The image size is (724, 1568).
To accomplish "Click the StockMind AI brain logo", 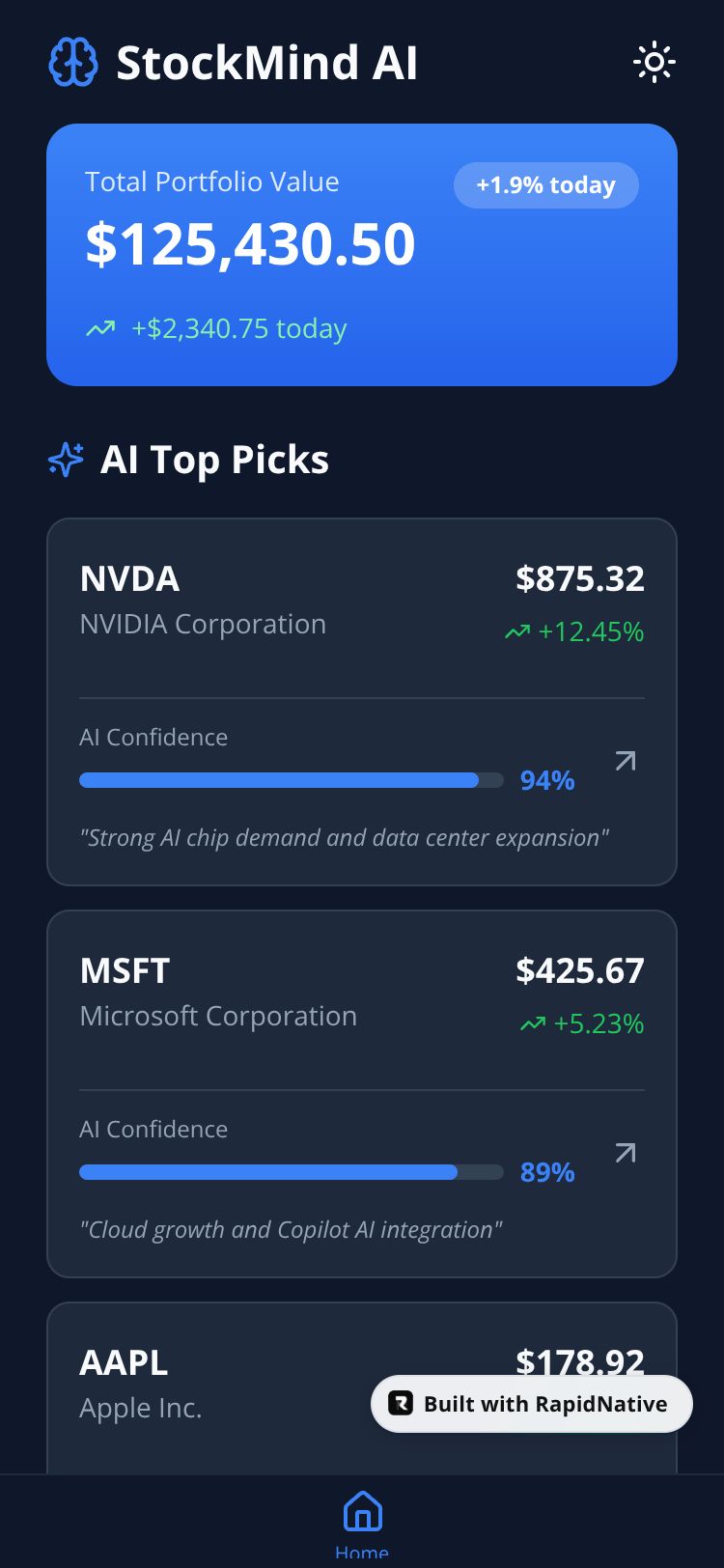I will click(73, 63).
